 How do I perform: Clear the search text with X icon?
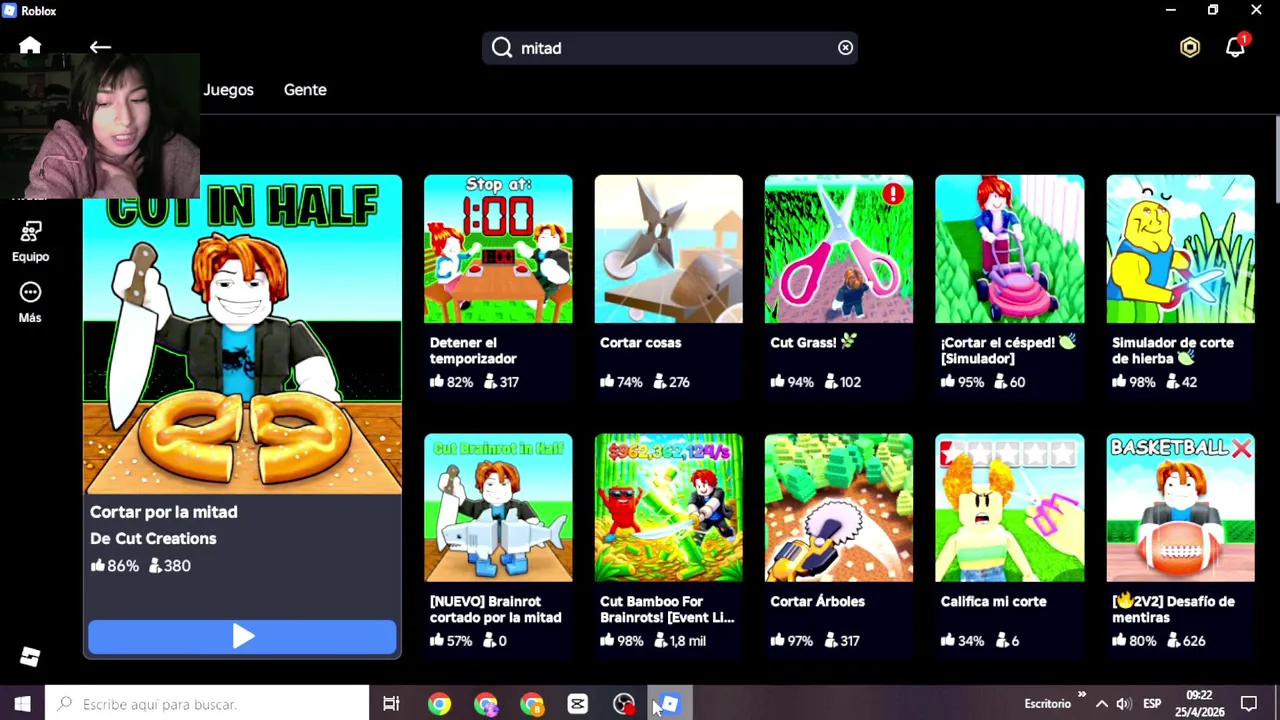845,48
